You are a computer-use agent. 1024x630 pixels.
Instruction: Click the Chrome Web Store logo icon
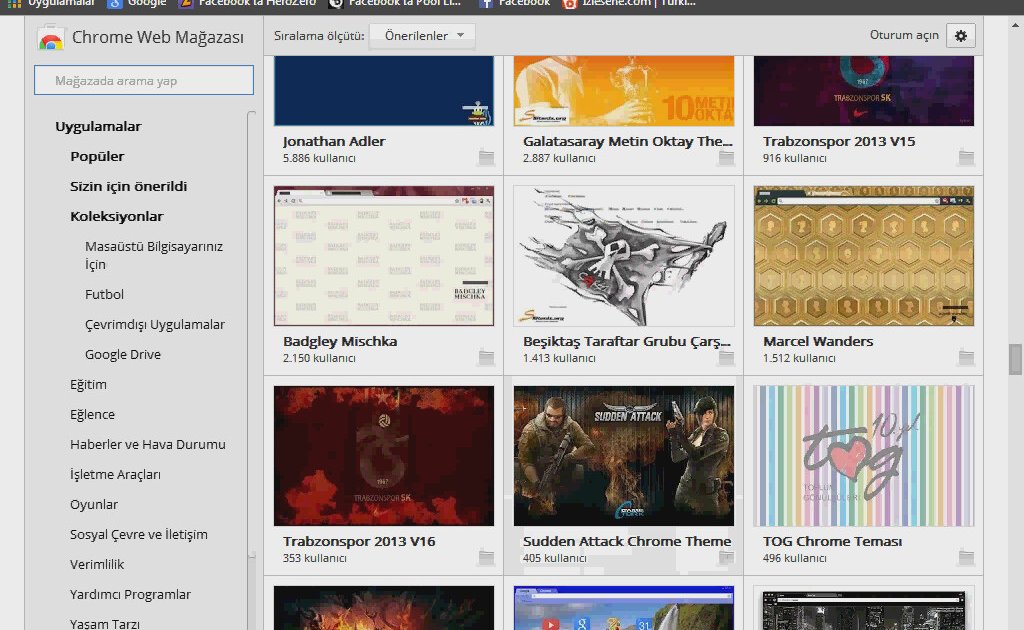coord(50,38)
